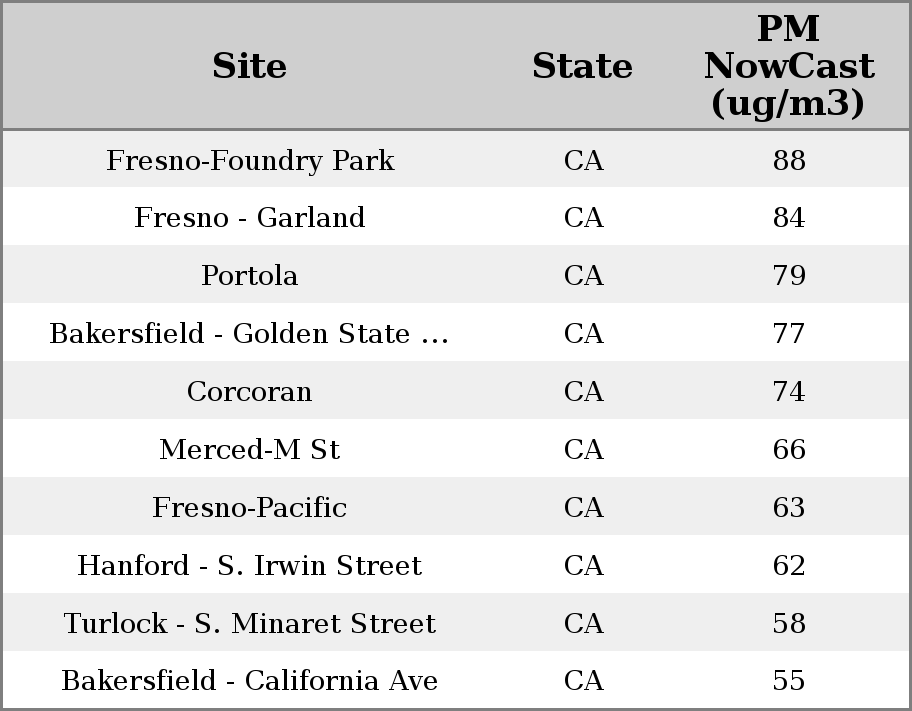Select the PM value 84
Viewport: 912px width, 711px height.
789,218
